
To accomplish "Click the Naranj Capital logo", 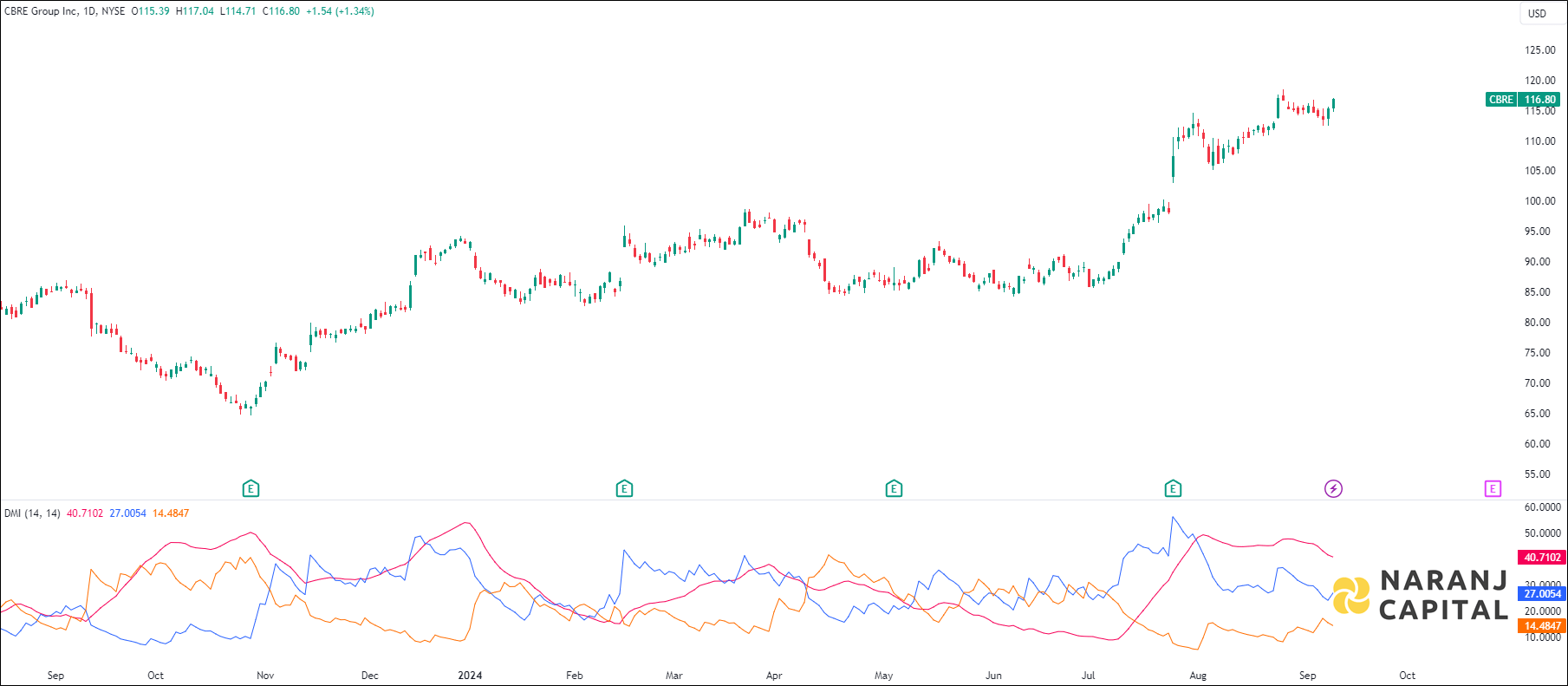I will tap(1420, 595).
